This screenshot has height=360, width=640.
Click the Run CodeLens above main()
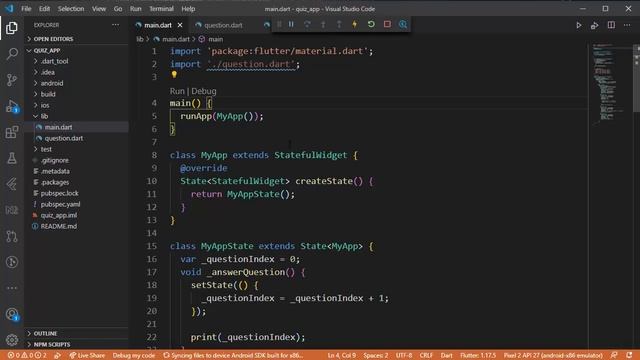point(177,91)
